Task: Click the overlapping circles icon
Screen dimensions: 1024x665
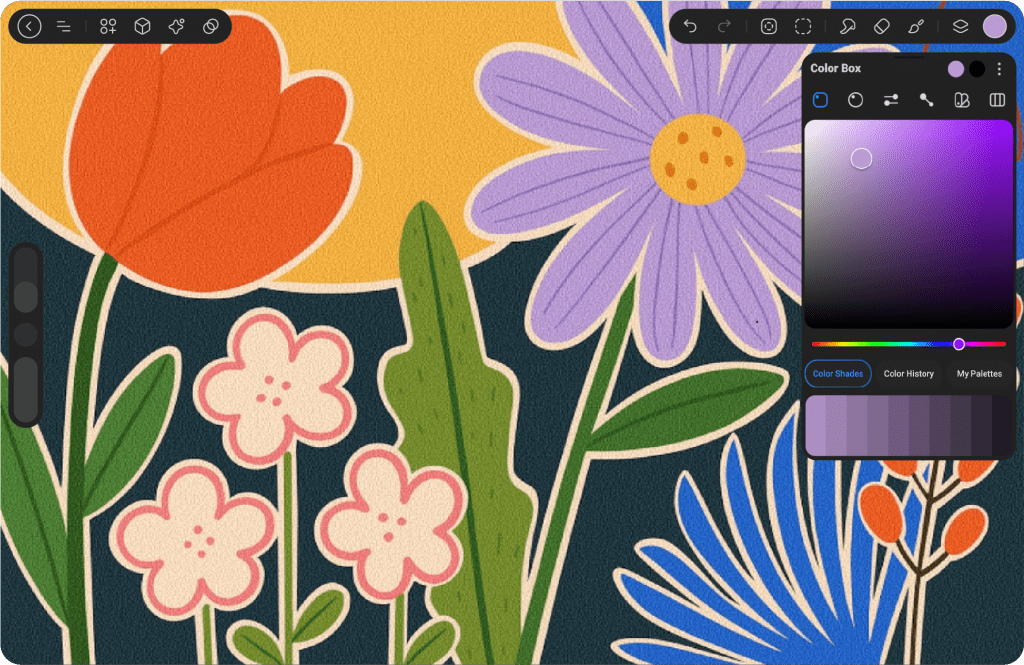Action: 211,27
